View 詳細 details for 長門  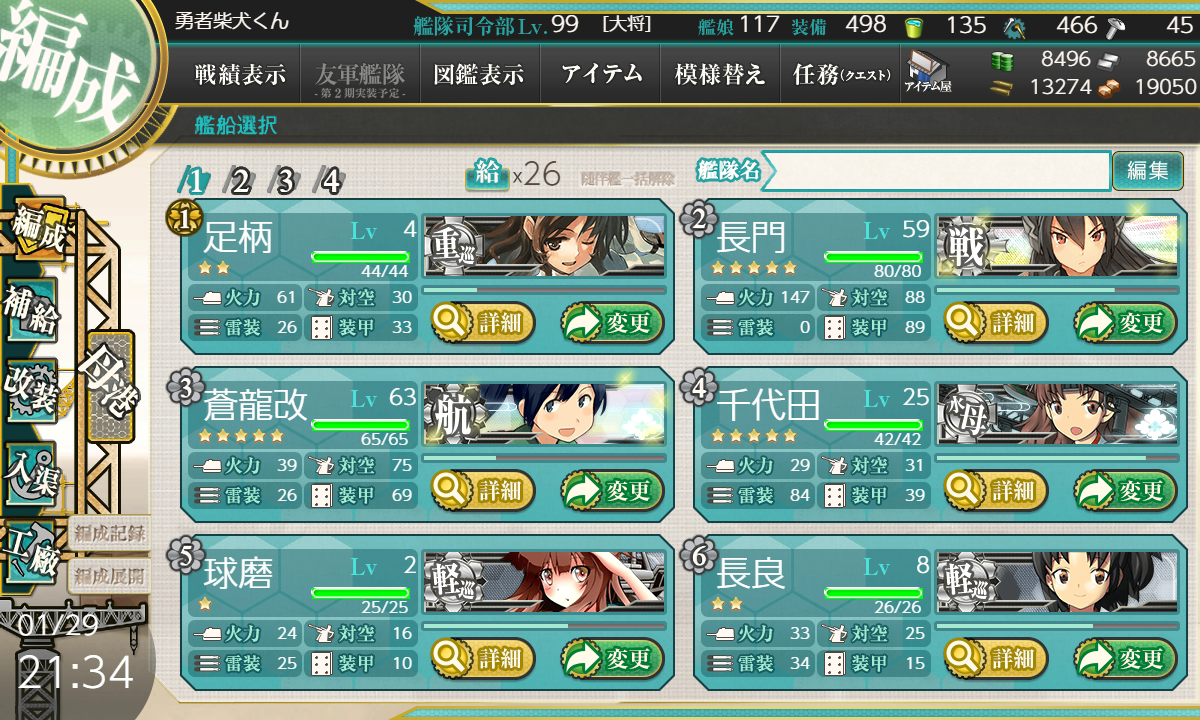tap(995, 322)
